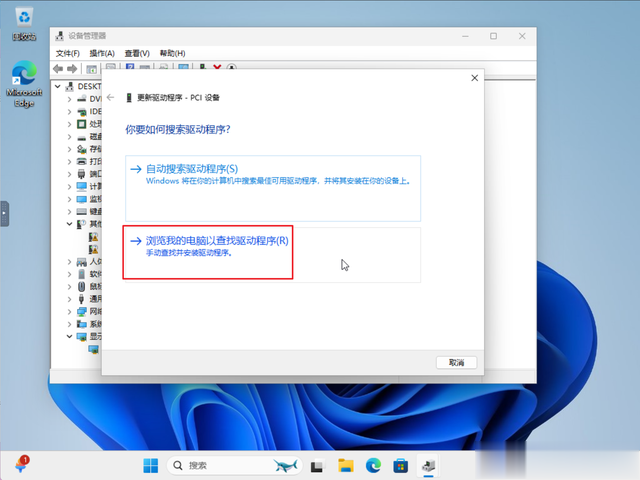Collapse the DESKT root node chevron
Image resolution: width=640 pixels, height=480 pixels.
[x=58, y=87]
